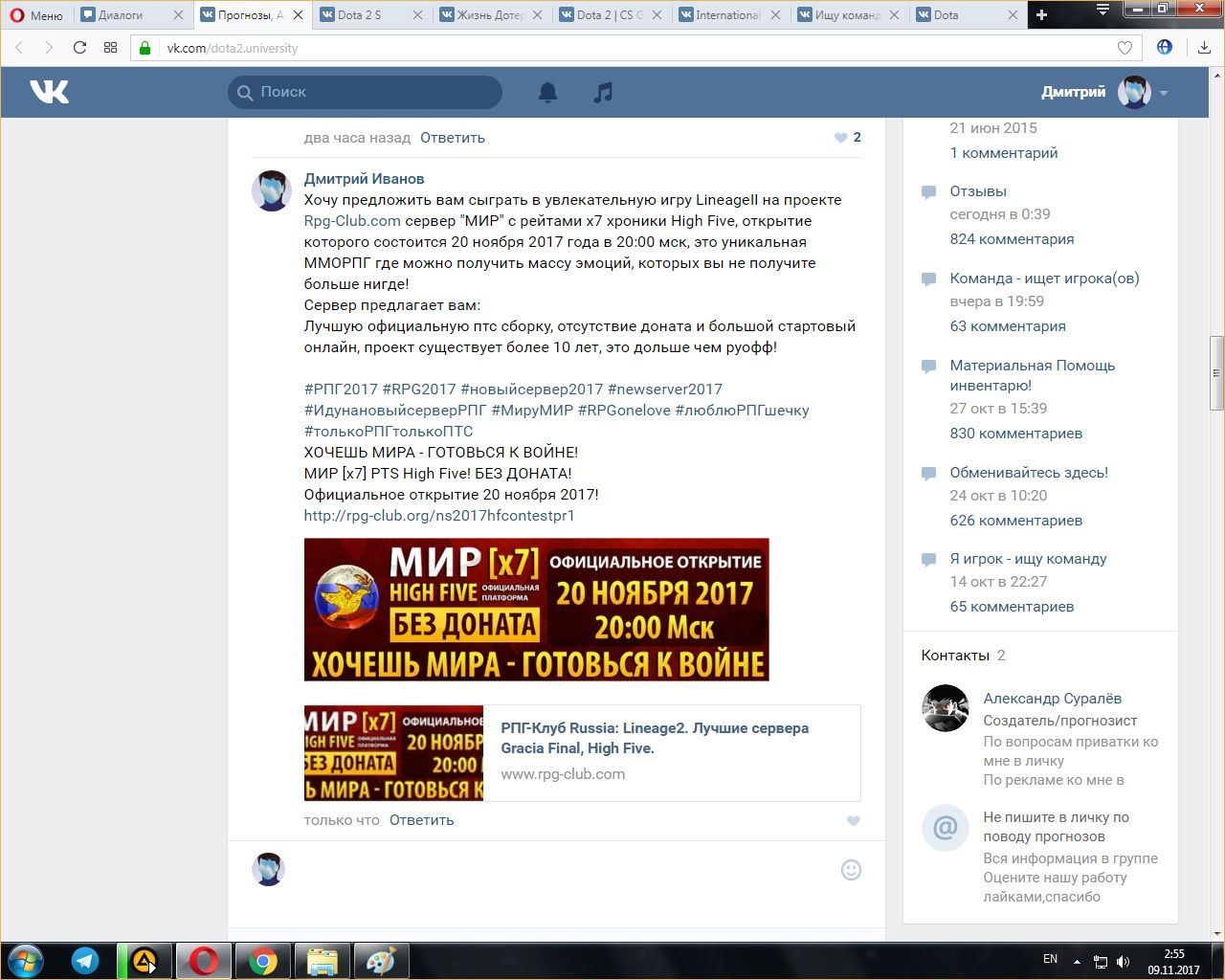Open Telegram from the taskbar
Viewport: 1225px width, 980px height.
(x=85, y=961)
